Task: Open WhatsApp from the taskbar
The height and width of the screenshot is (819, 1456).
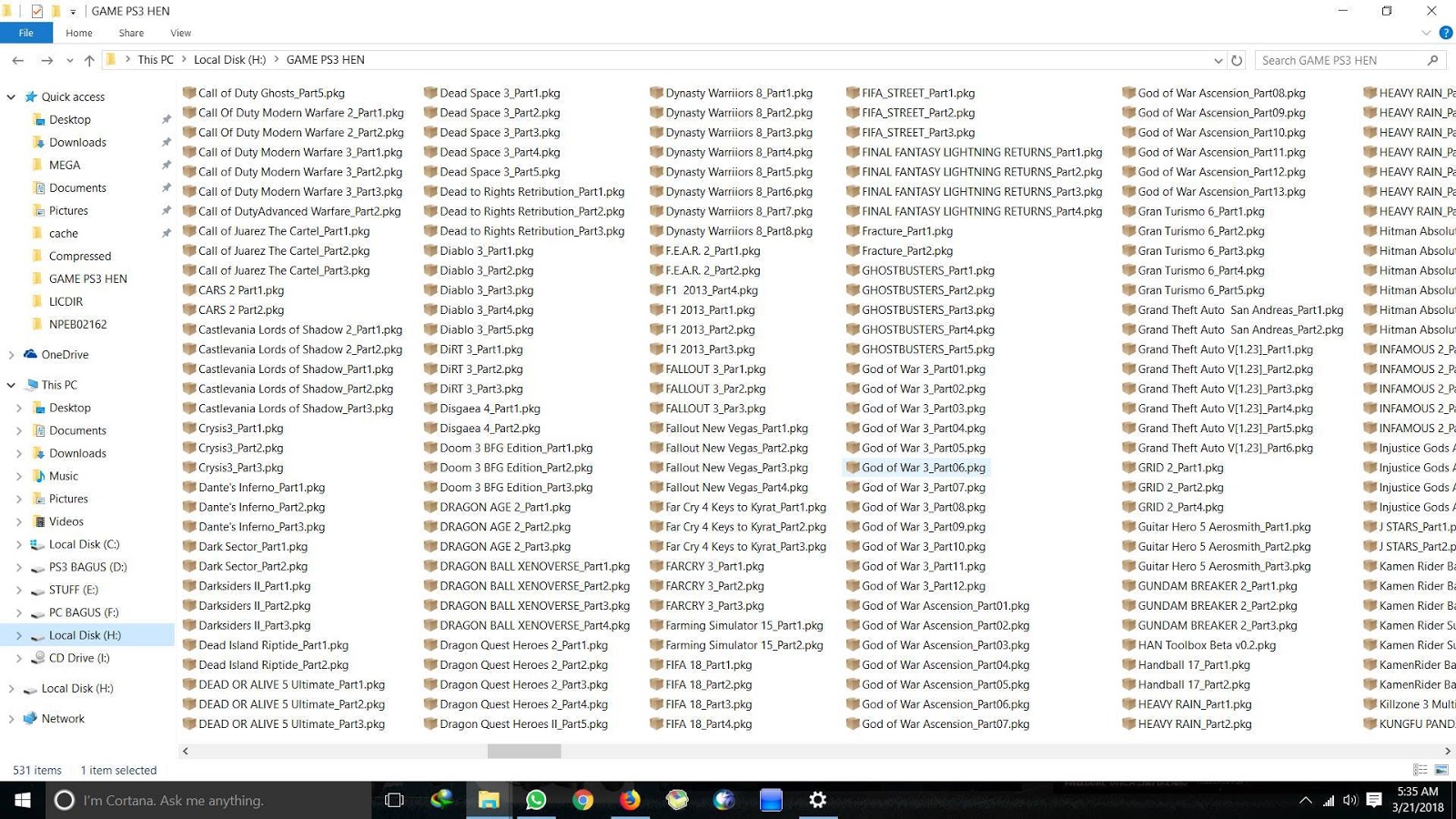Action: click(536, 800)
